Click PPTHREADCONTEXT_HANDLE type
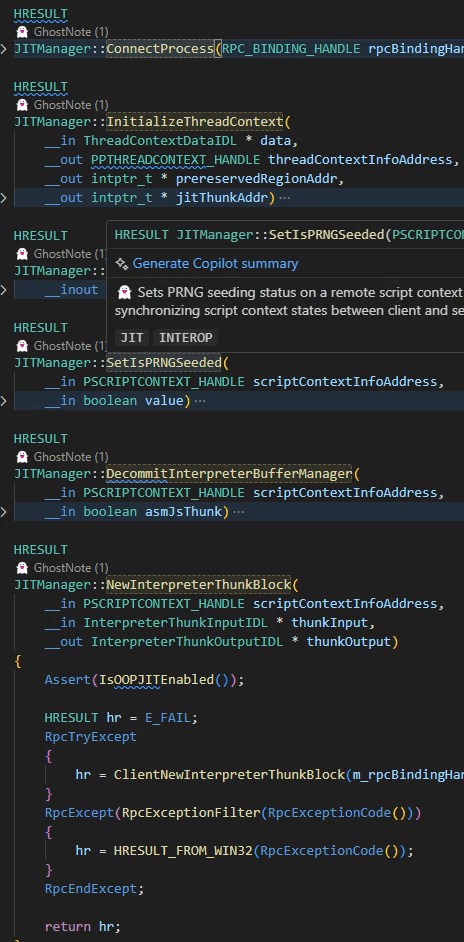This screenshot has width=464, height=942. pyautogui.click(x=176, y=160)
